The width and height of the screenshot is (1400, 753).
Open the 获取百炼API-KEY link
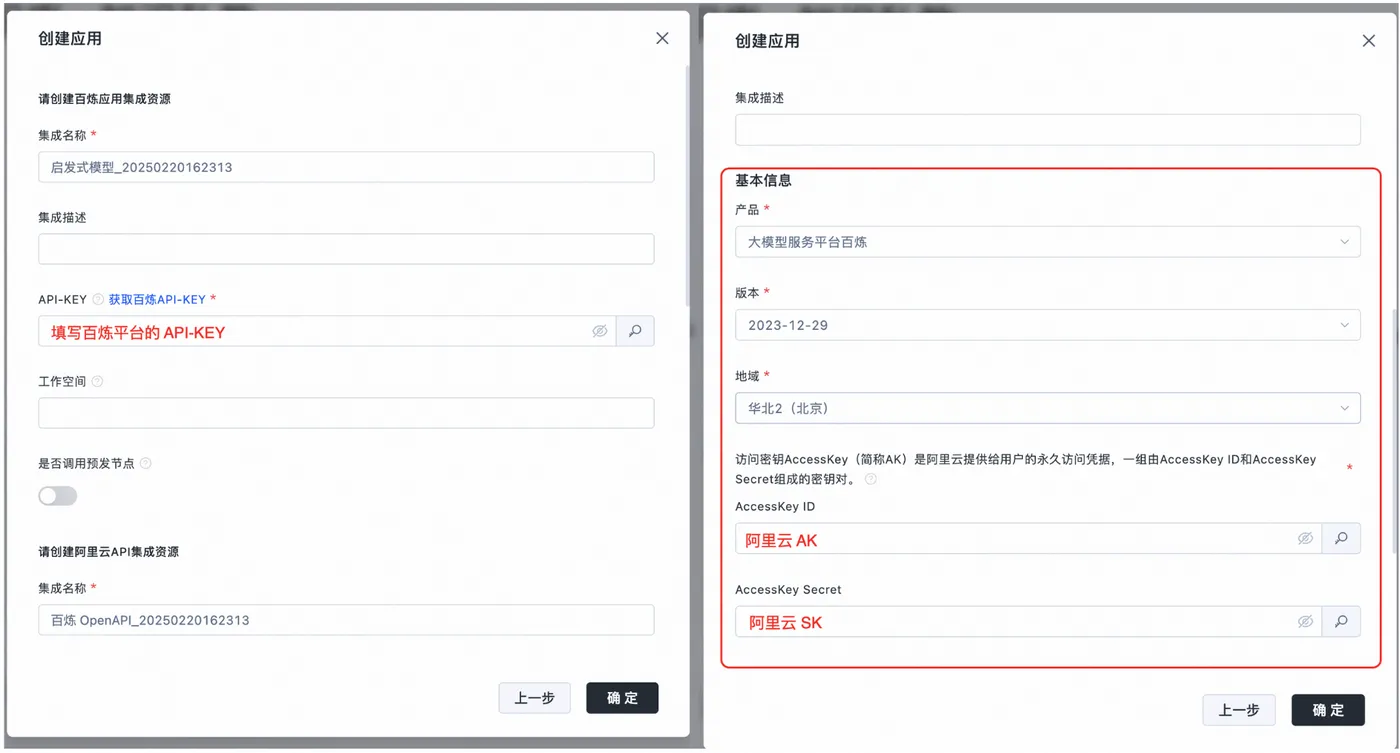(157, 299)
